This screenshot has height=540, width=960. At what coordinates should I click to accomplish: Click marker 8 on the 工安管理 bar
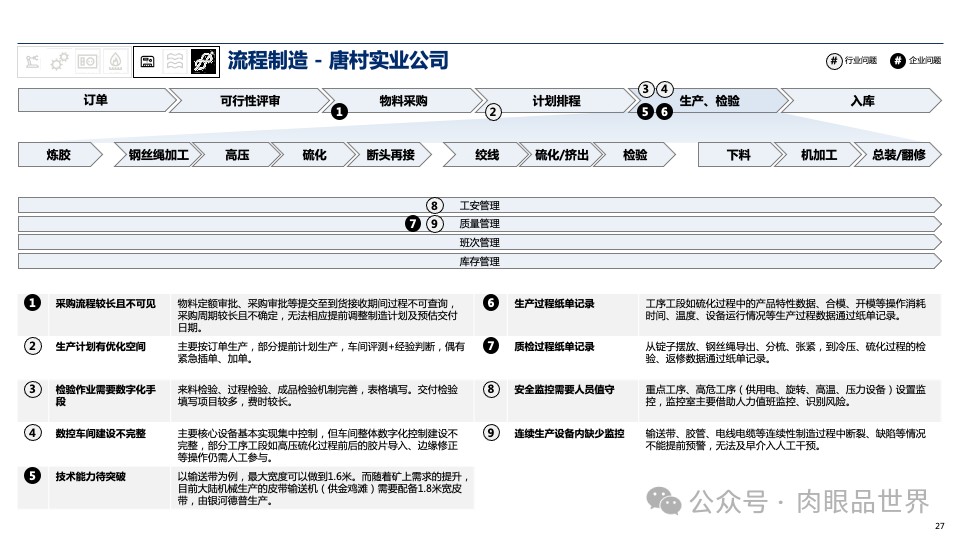(434, 206)
